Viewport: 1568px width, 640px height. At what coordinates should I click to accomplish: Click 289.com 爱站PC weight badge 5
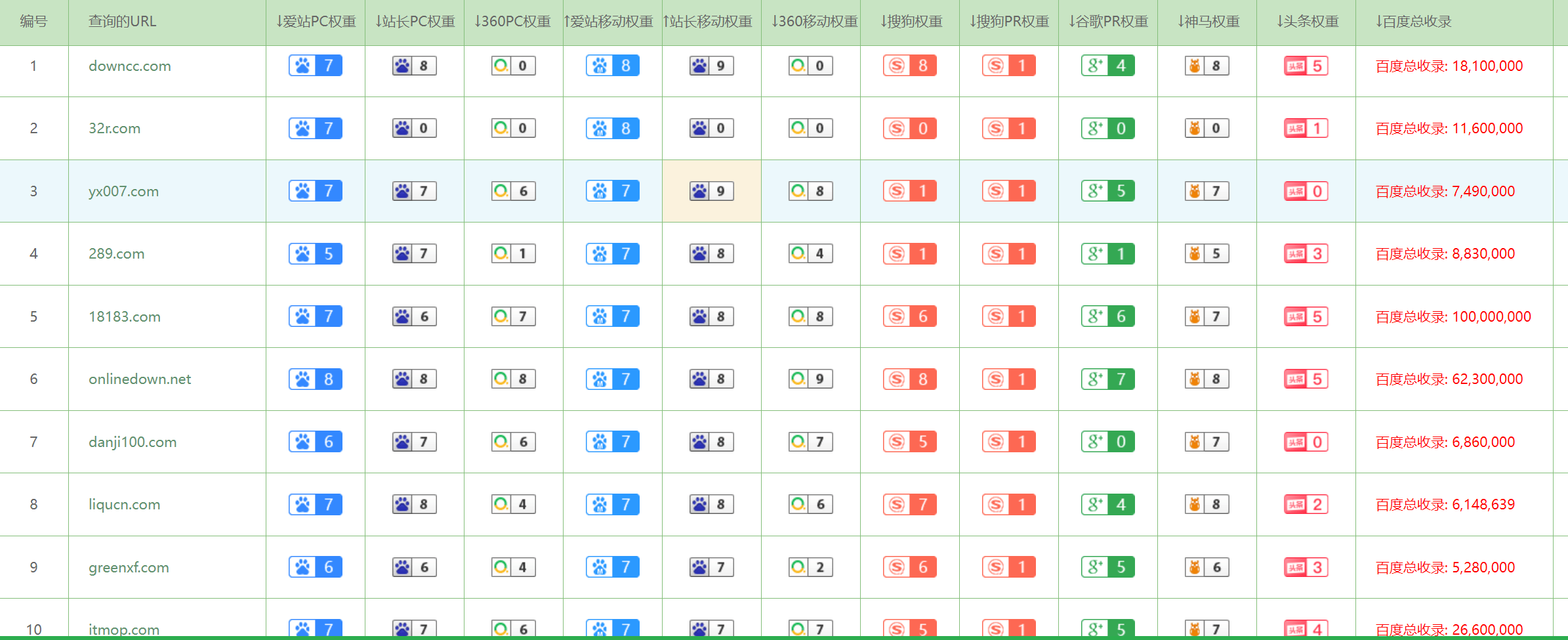pos(316,253)
